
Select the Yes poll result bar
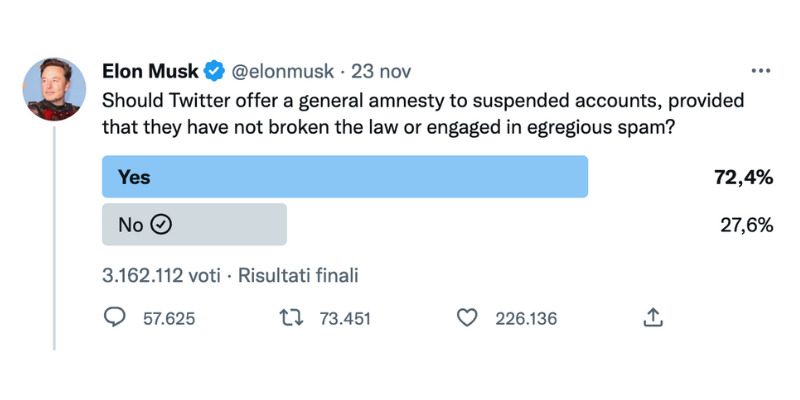345,178
